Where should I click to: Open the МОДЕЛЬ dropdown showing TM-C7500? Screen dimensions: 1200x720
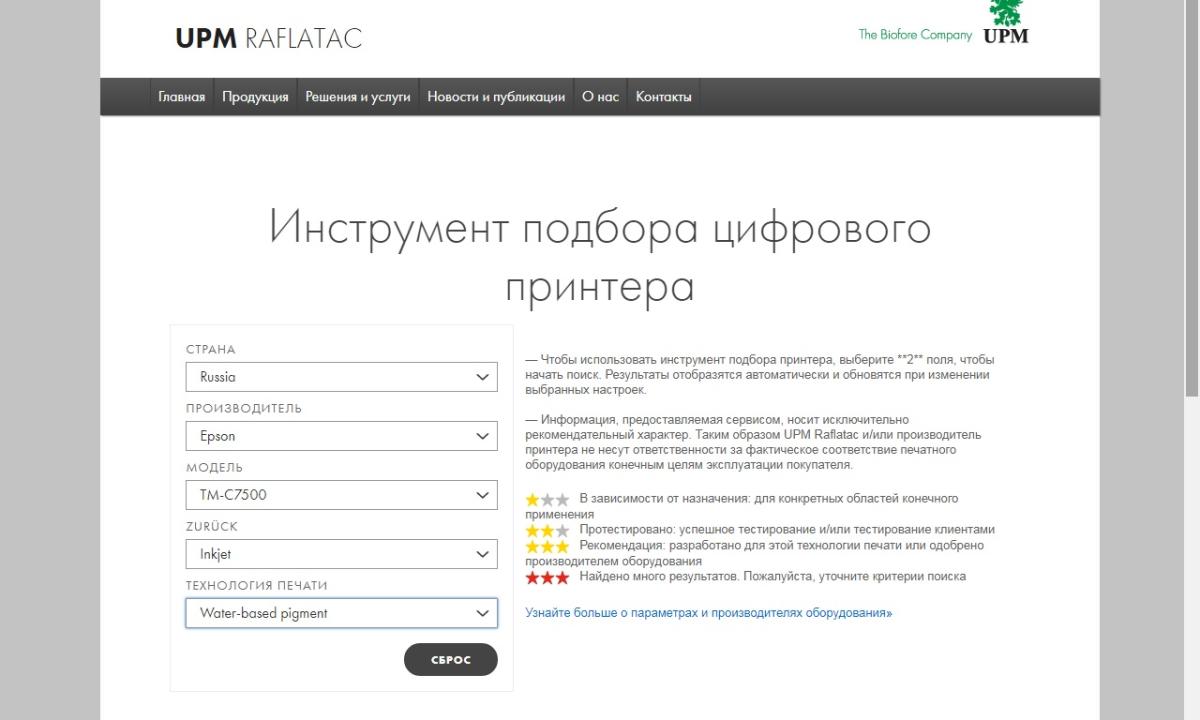[x=341, y=494]
